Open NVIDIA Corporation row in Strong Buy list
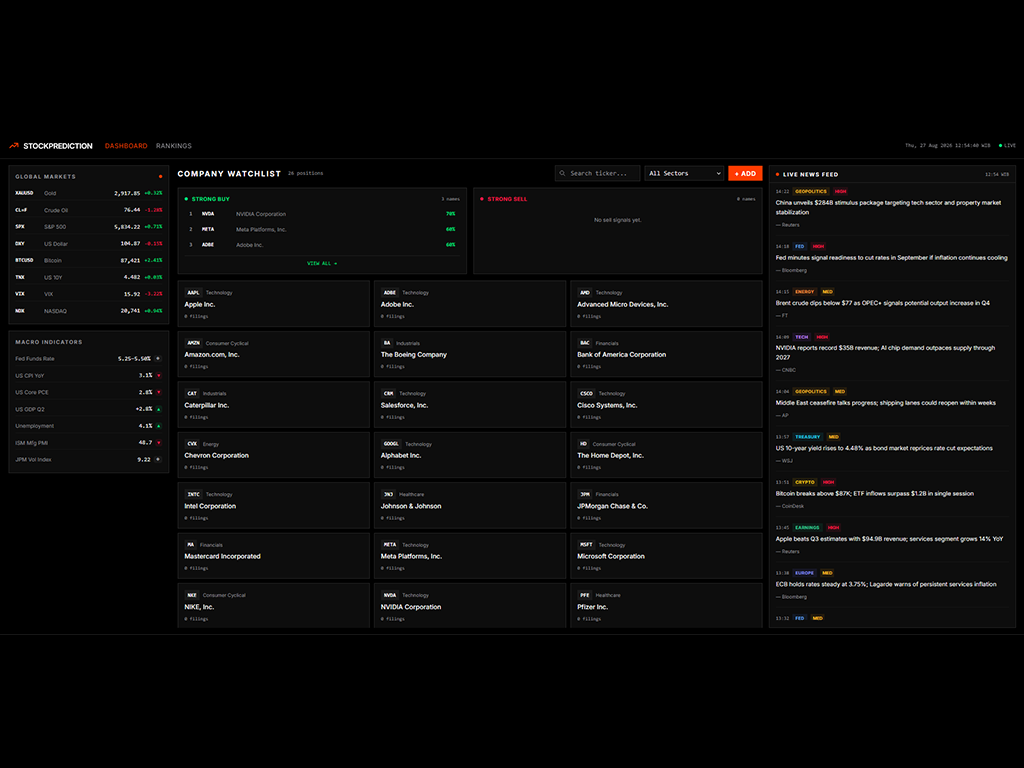Screen dimensions: 1024x768 tap(322, 214)
